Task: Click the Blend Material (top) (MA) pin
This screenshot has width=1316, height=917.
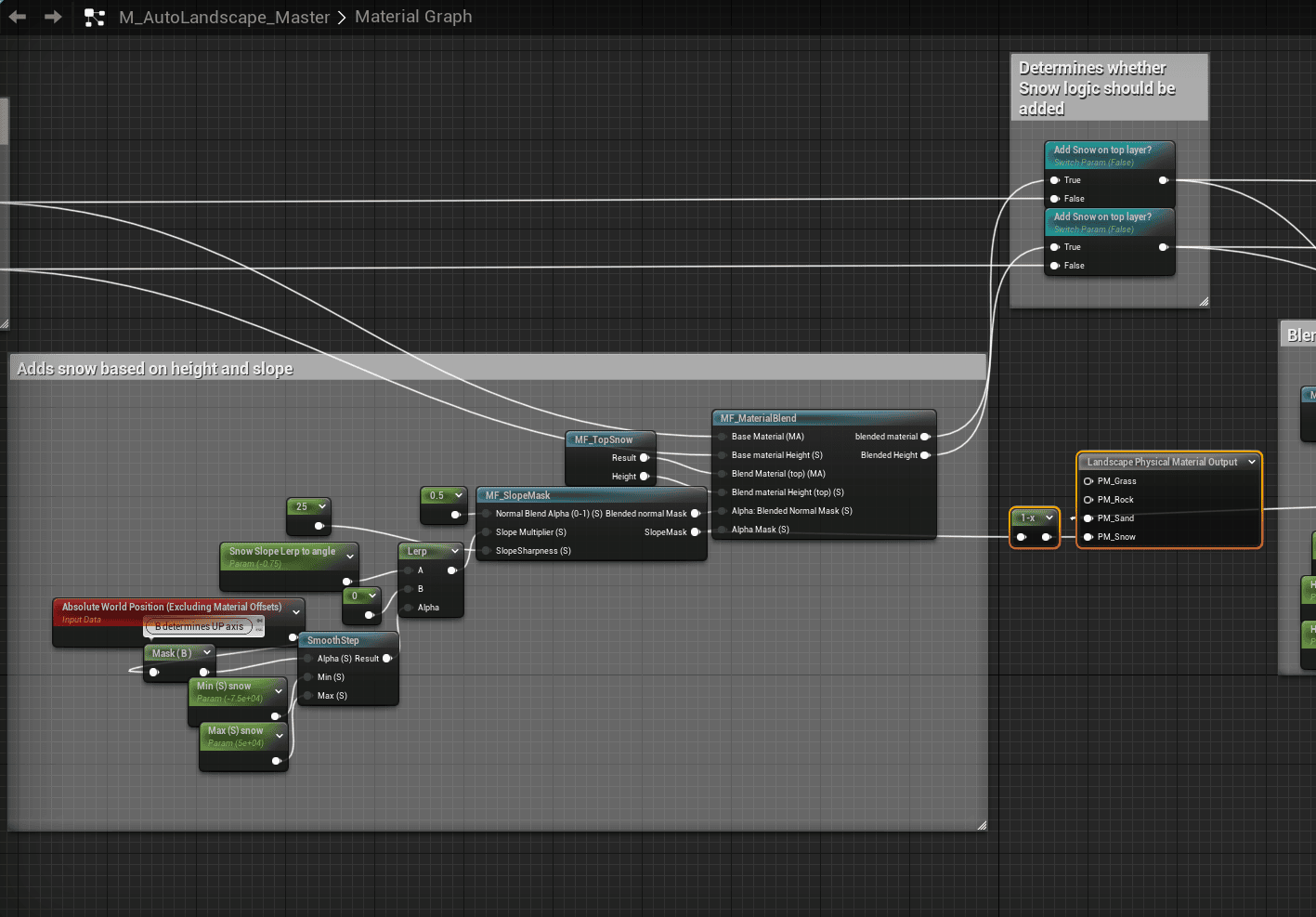Action: coord(721,474)
